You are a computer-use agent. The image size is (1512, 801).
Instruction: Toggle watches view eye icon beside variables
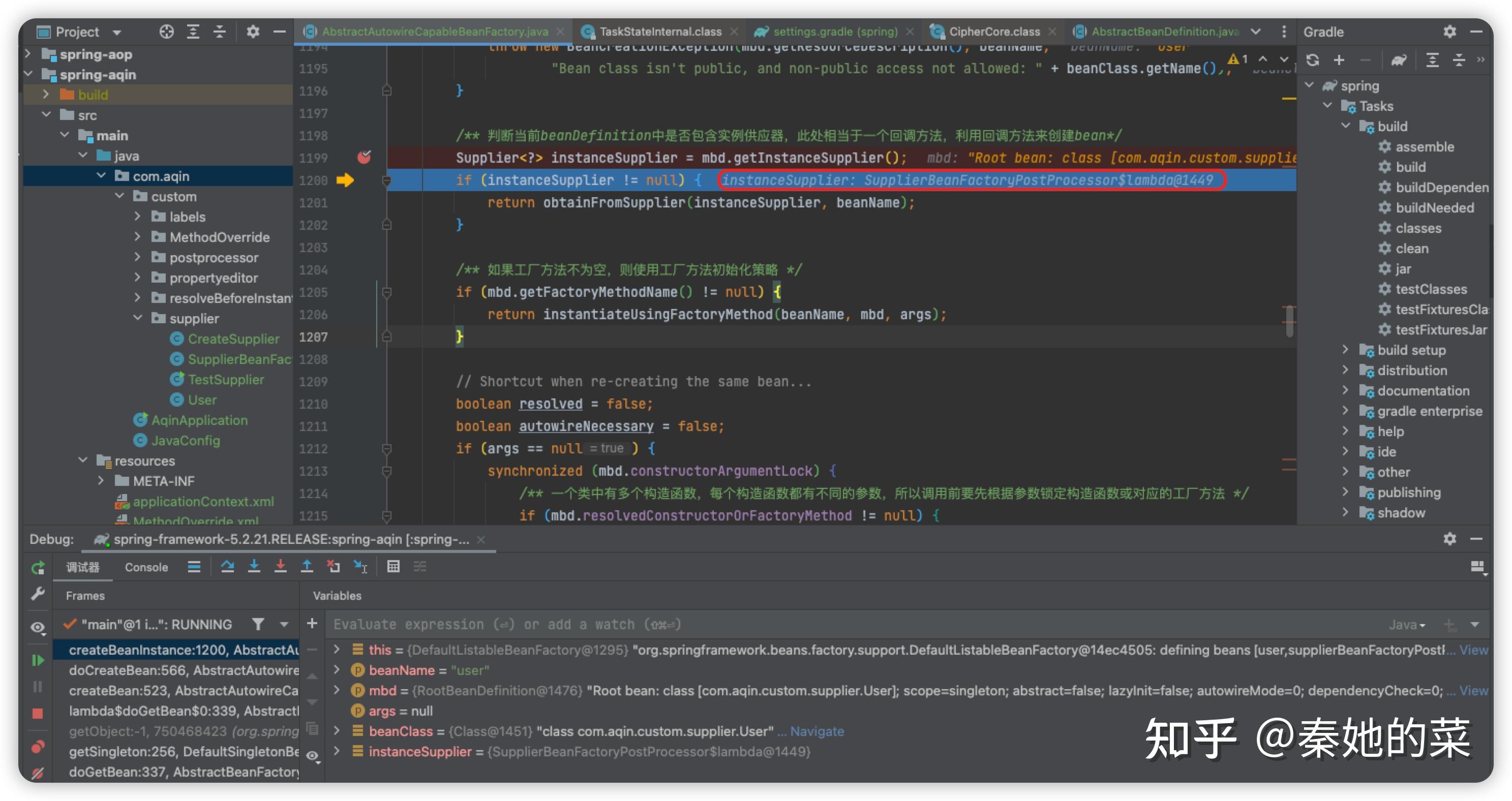[x=313, y=756]
